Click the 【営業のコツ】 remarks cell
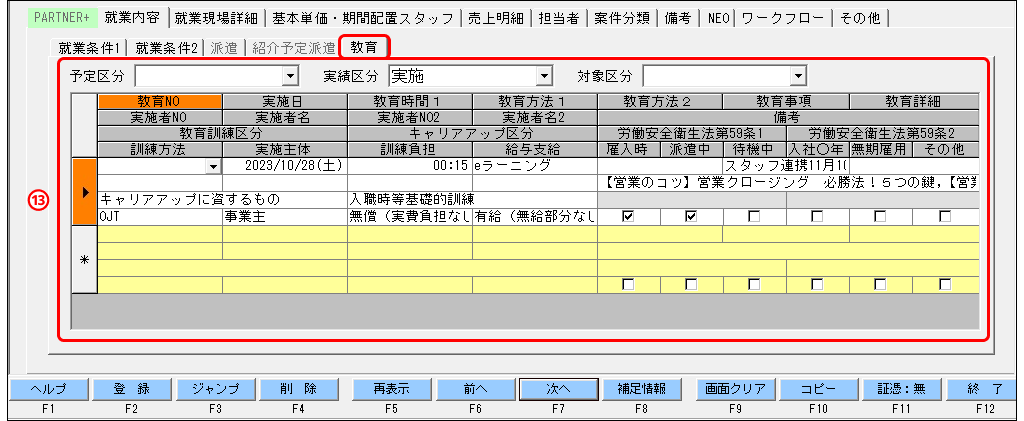Viewport: 1024px width, 421px height. [x=788, y=183]
